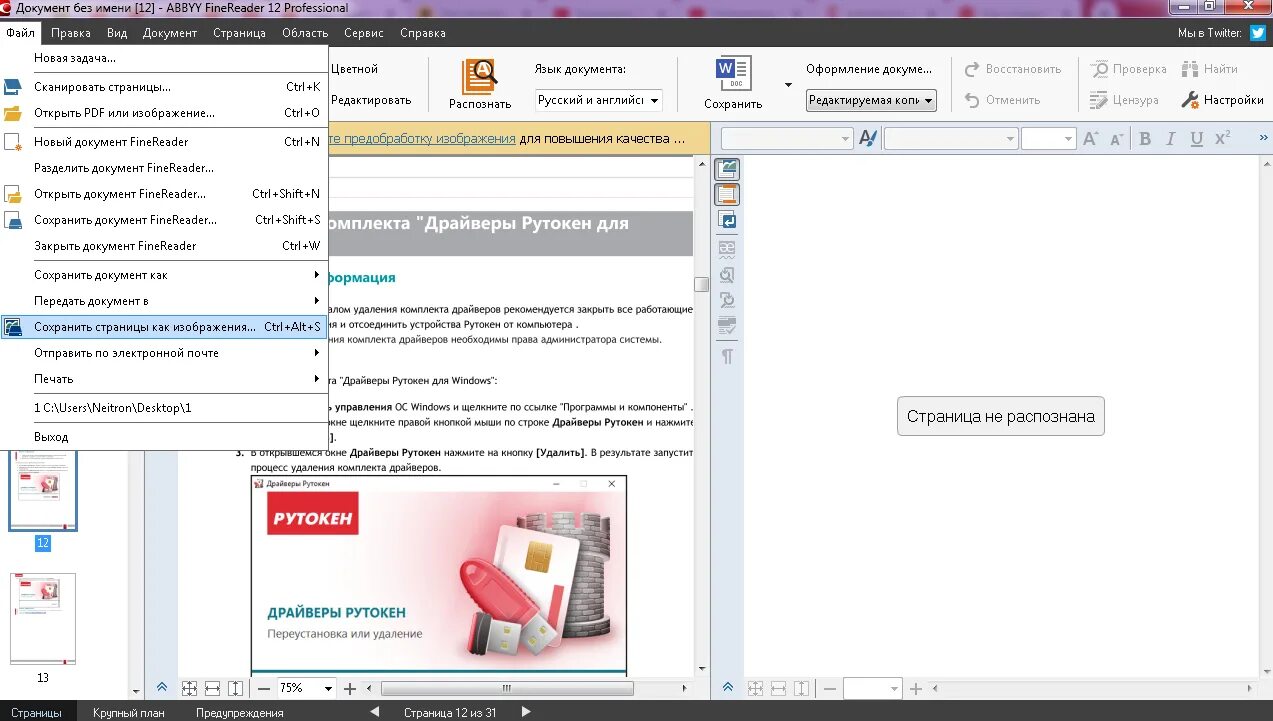This screenshot has width=1273, height=721.
Task: Toggle superscript formatting
Action: tap(1221, 138)
